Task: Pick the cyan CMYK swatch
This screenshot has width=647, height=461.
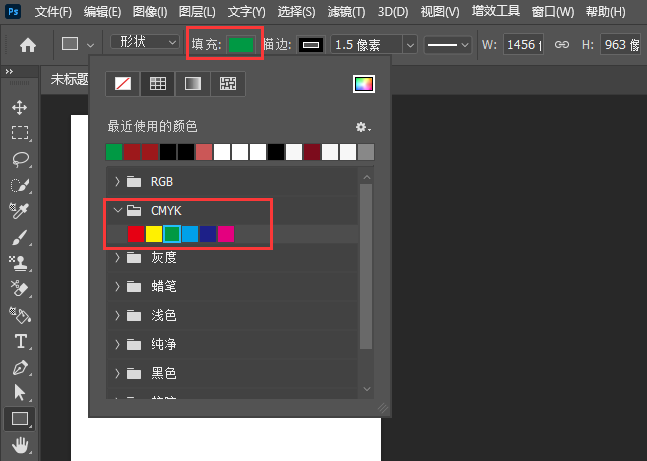Action: coord(190,234)
